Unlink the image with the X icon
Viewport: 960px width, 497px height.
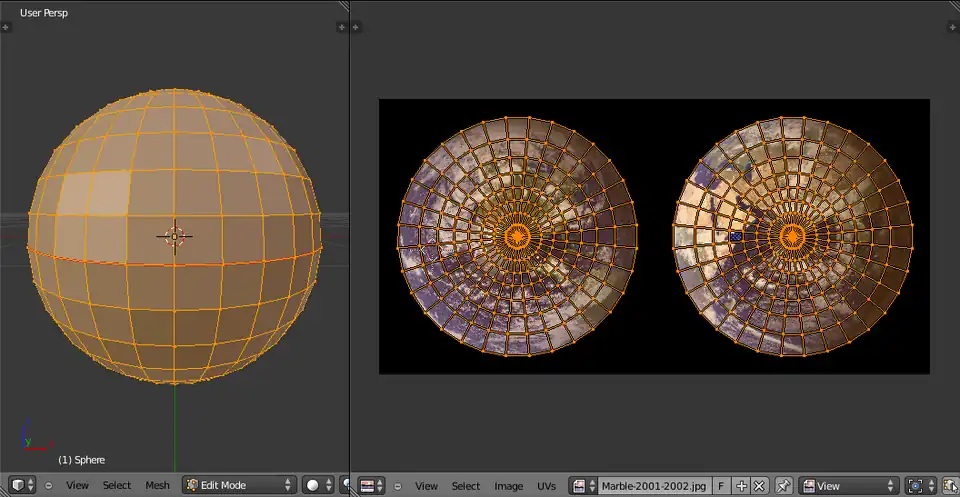759,485
